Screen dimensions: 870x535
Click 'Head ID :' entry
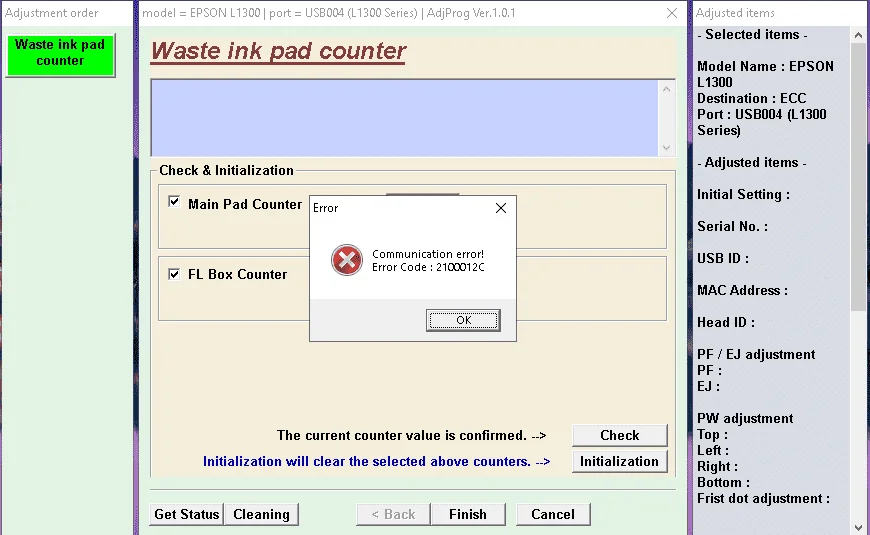pyautogui.click(x=726, y=322)
